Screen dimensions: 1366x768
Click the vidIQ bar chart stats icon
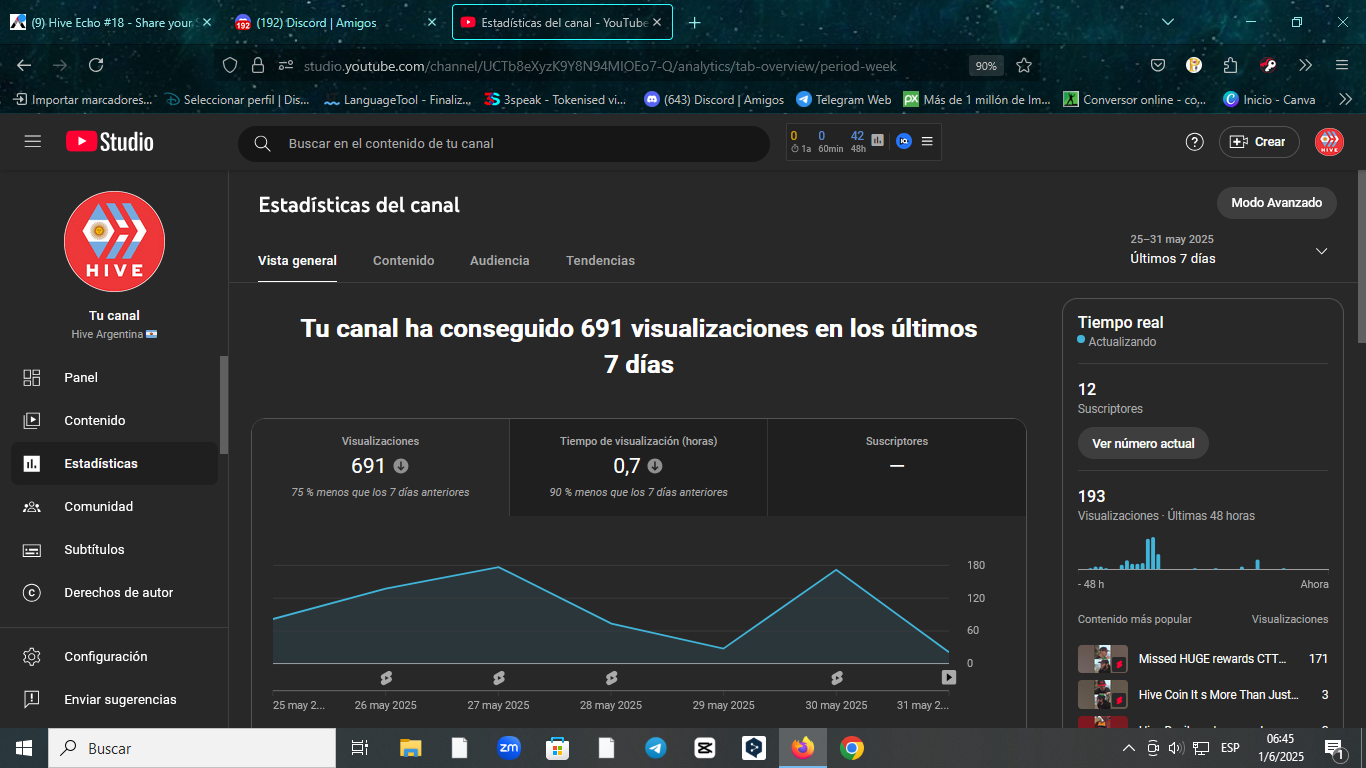878,142
